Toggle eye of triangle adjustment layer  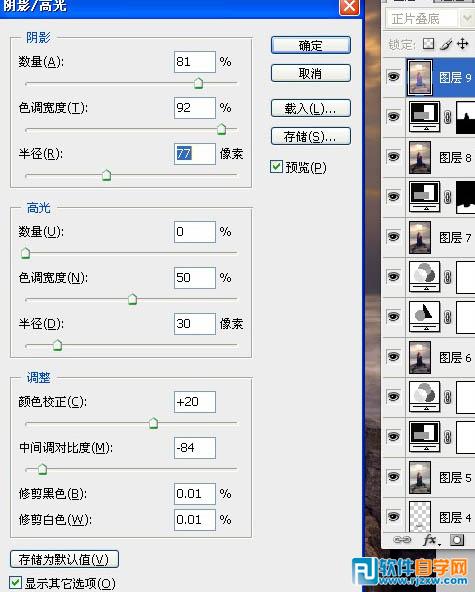393,316
